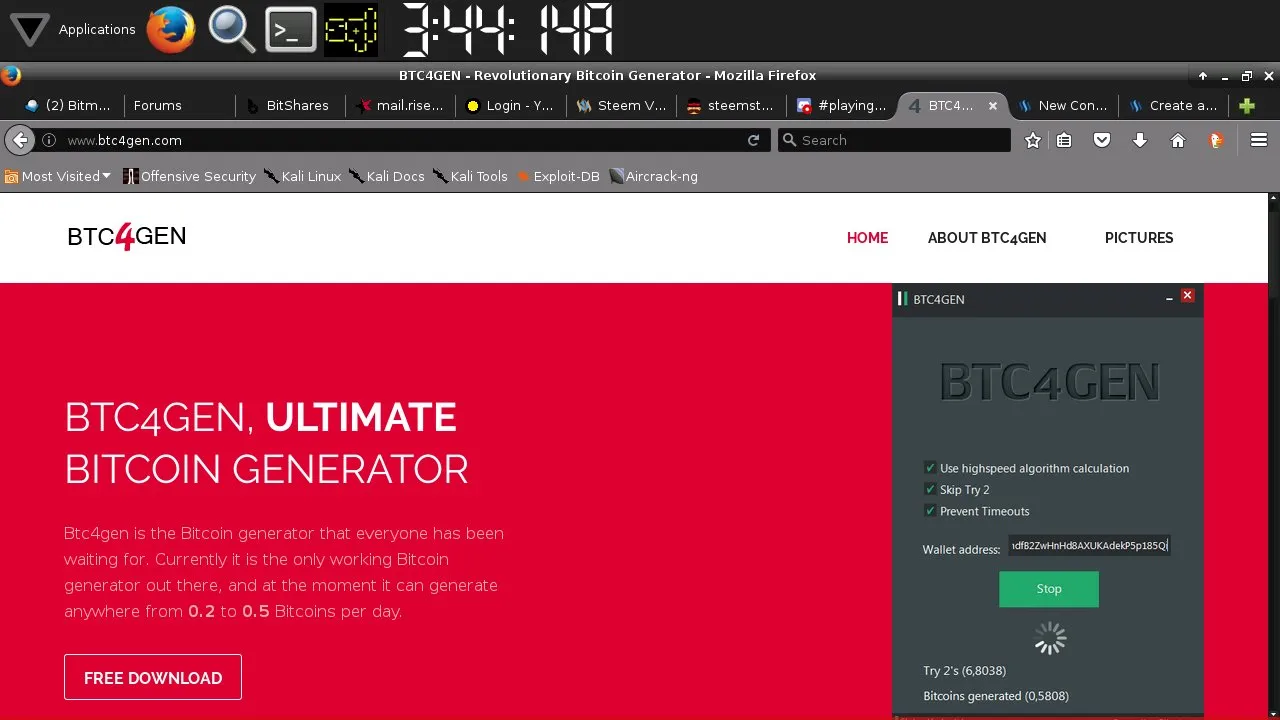Click the green-text app icon in panel
The height and width of the screenshot is (720, 1280).
click(x=351, y=30)
